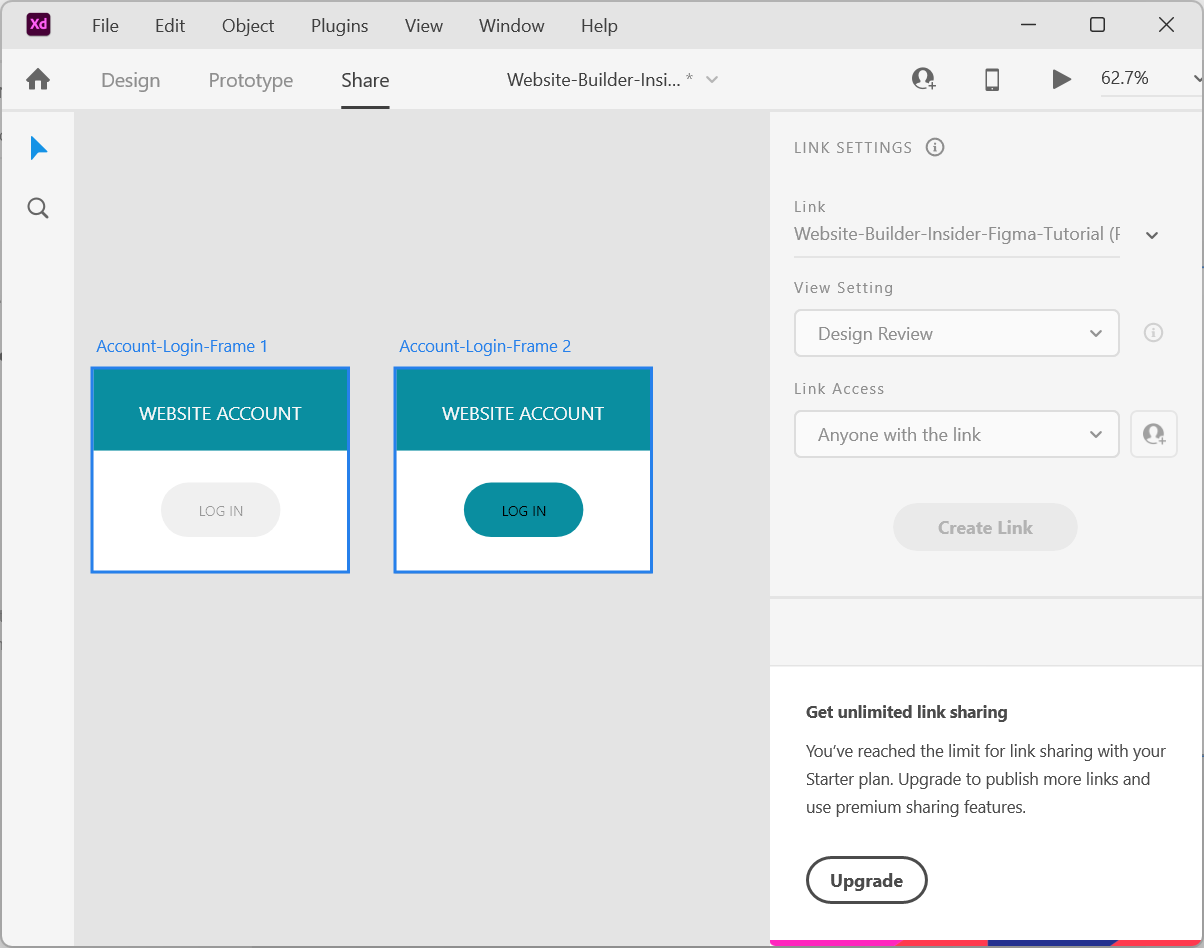
Task: Expand the Link name dropdown chevron
Action: coord(1152,235)
